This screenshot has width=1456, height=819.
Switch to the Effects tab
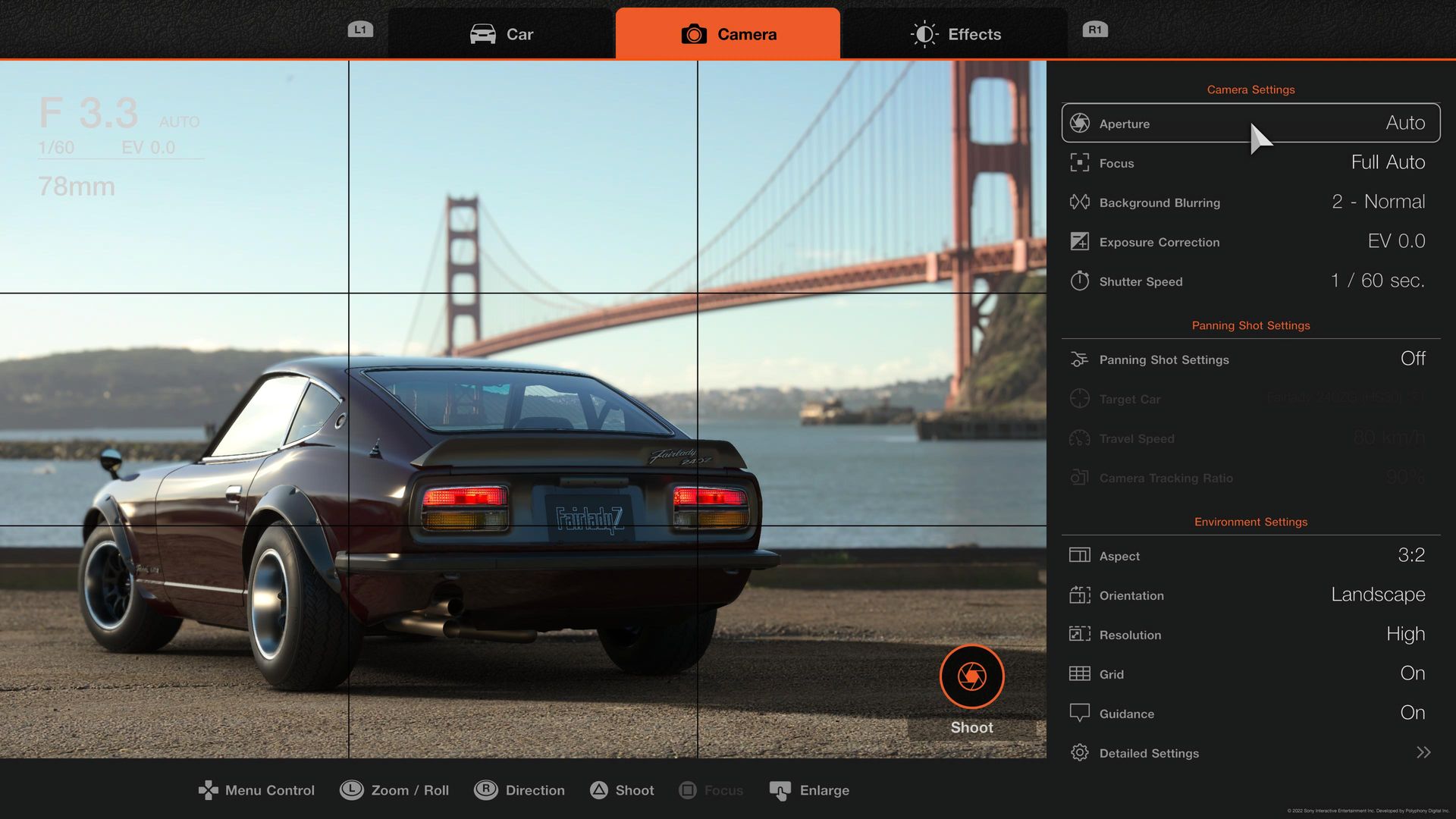pos(955,34)
